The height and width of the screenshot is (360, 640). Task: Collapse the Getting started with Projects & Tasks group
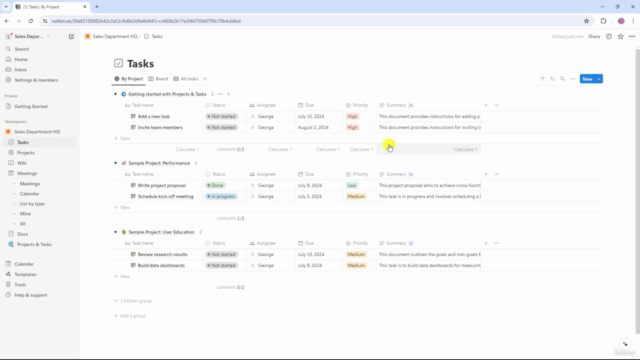(x=116, y=94)
